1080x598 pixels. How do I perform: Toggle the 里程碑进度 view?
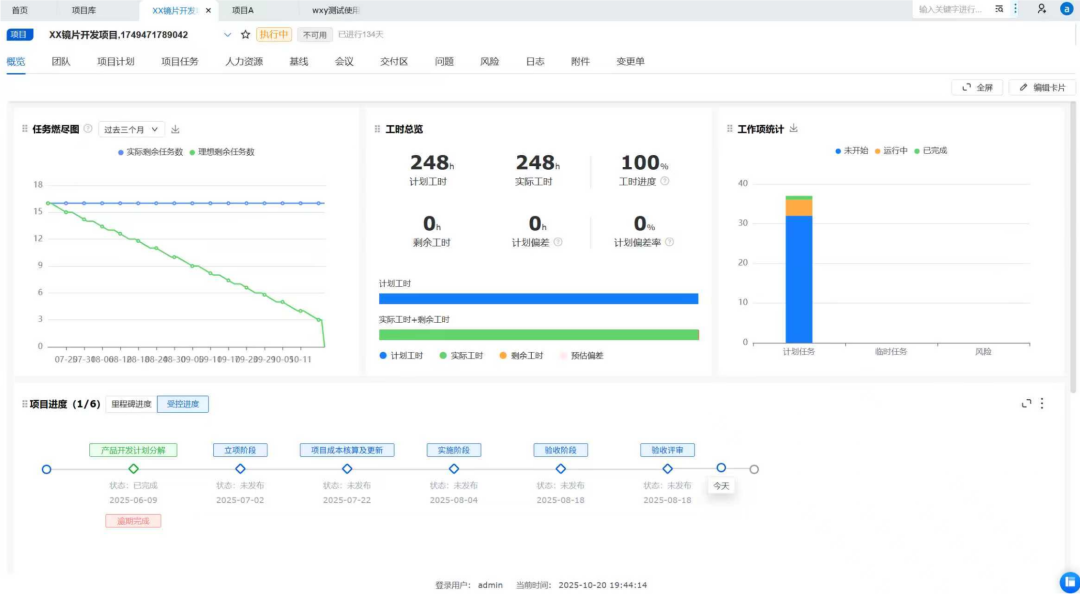click(x=131, y=404)
